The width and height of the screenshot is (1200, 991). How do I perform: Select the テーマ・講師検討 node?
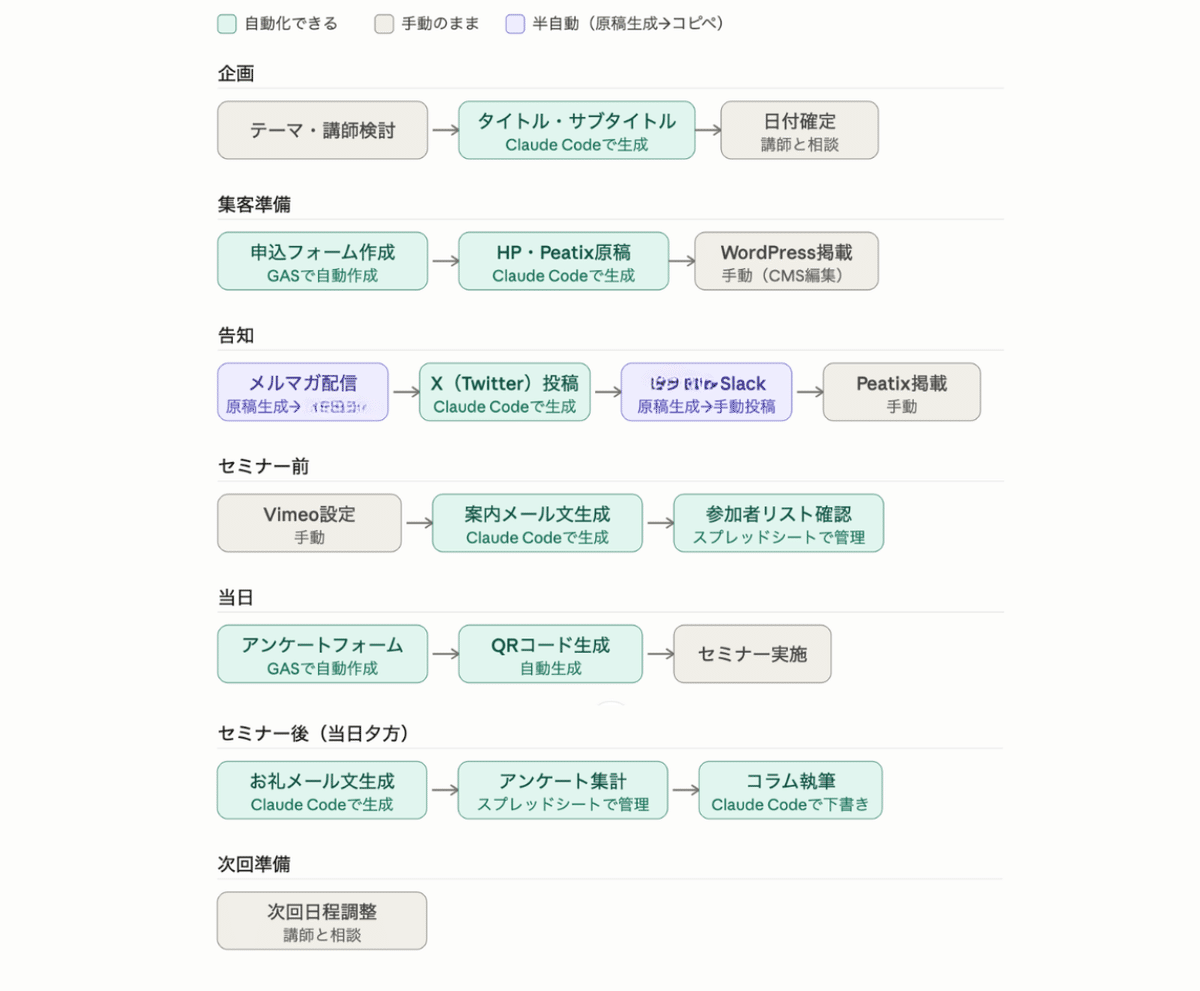(x=322, y=130)
